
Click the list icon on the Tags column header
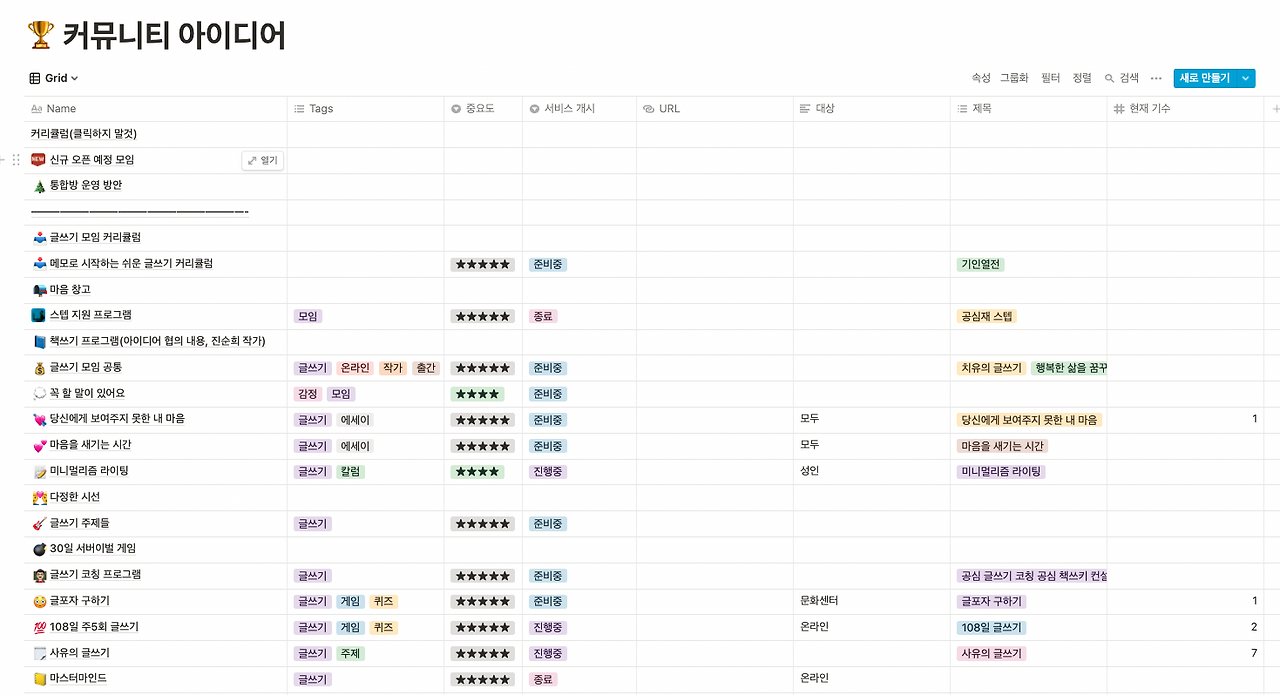(x=297, y=108)
